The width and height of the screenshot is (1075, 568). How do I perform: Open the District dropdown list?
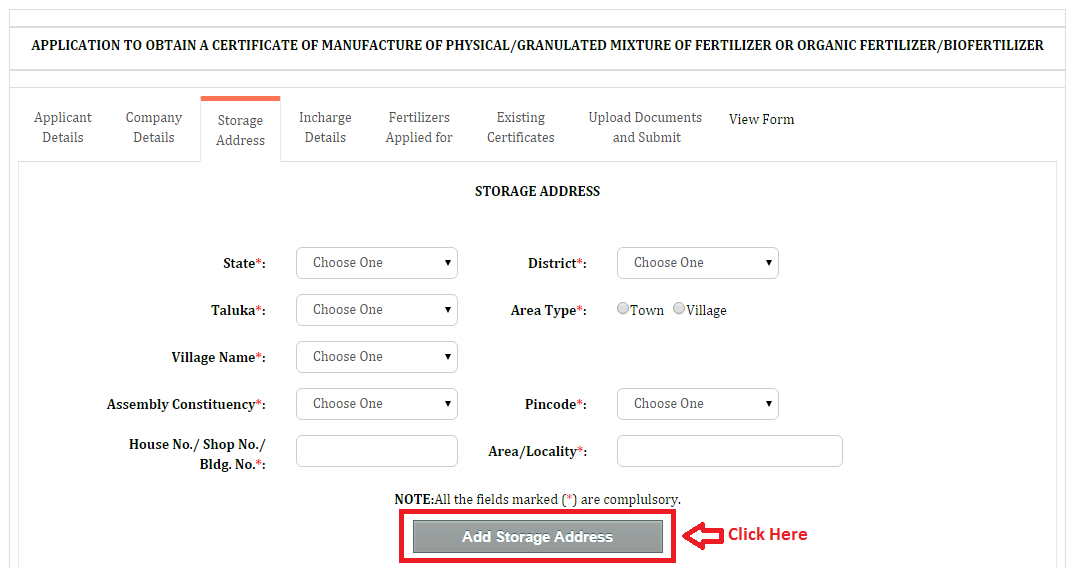coord(697,263)
